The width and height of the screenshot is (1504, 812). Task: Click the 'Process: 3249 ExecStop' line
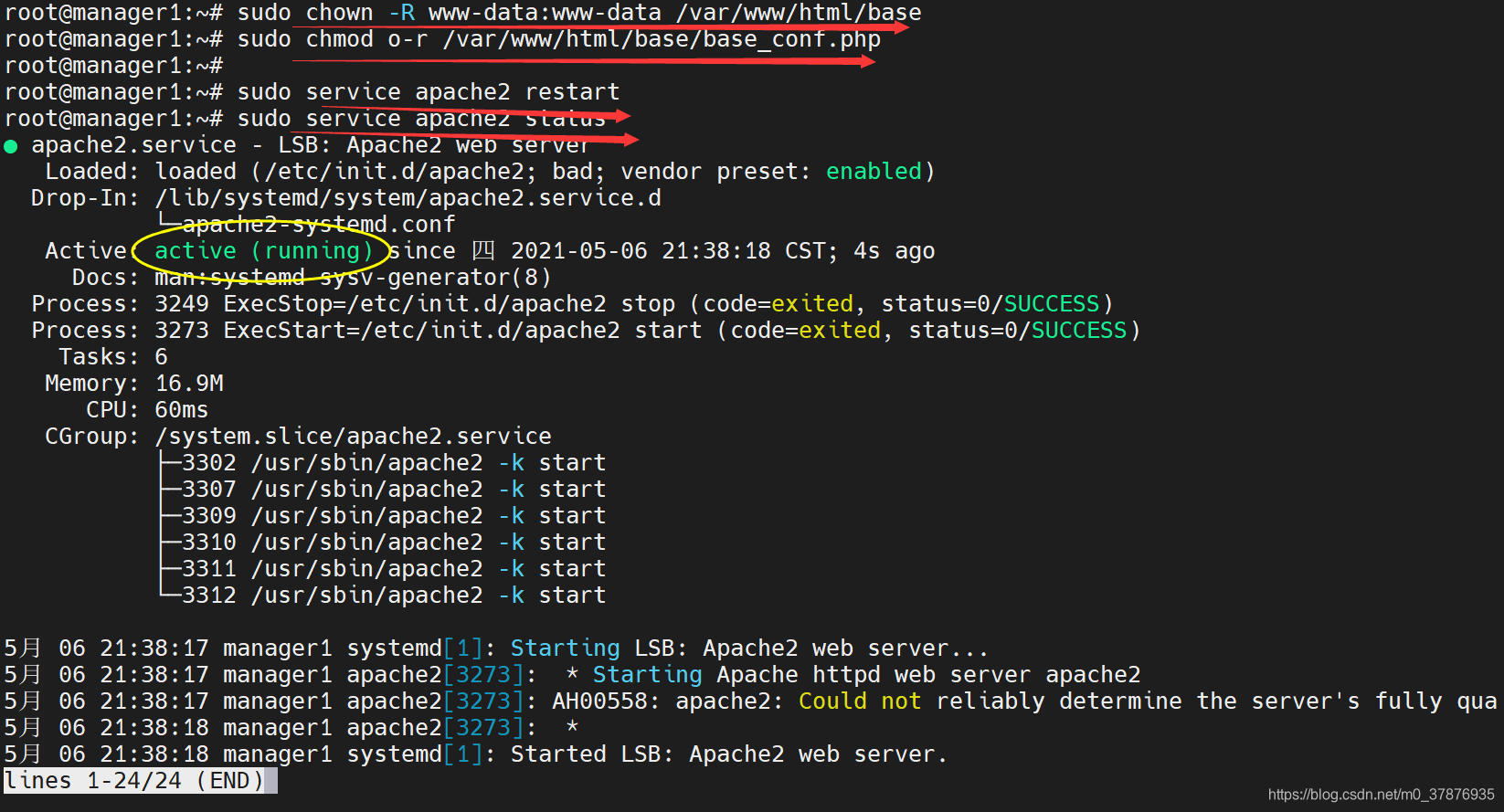pos(572,304)
